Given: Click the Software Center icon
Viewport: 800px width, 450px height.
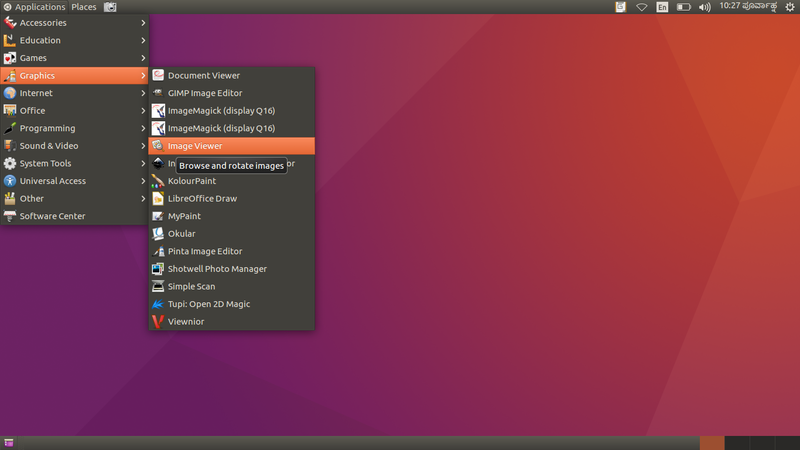Looking at the screenshot, I should click(x=10, y=216).
